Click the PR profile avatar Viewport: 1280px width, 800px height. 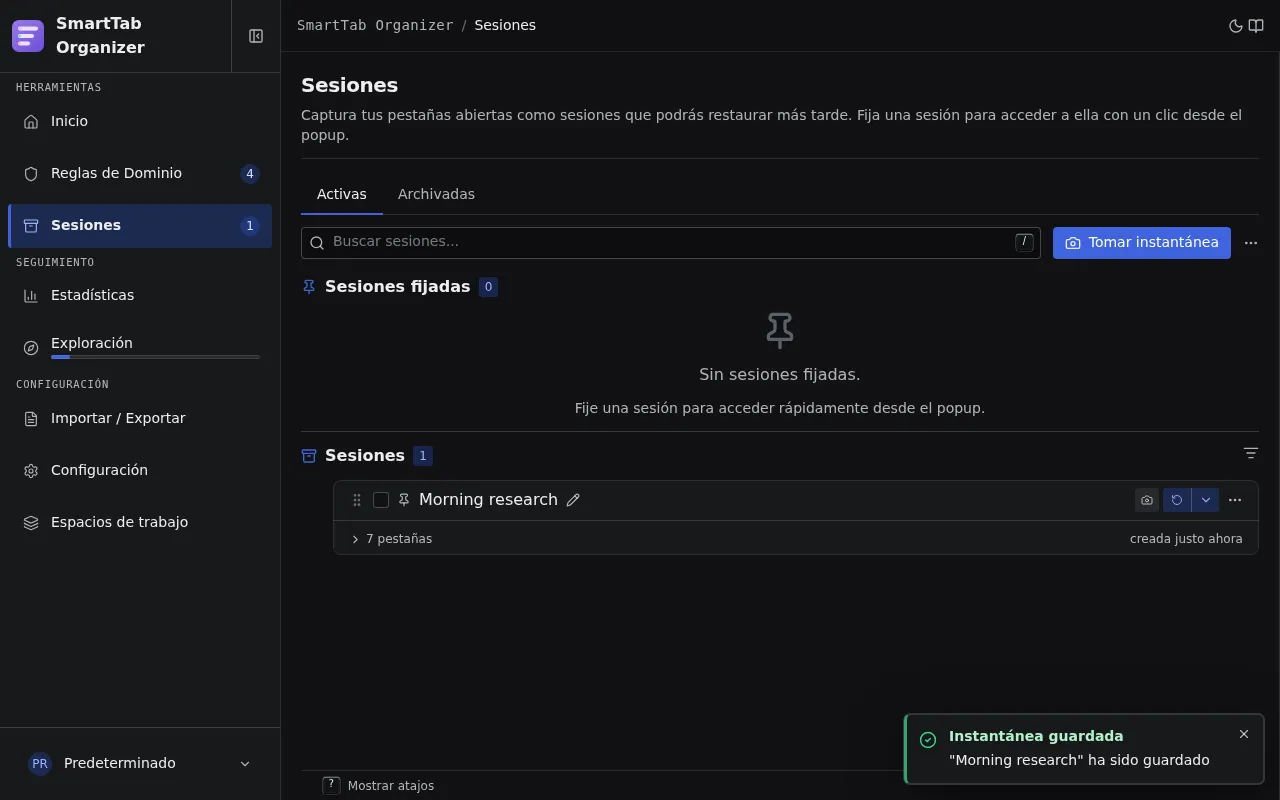click(x=40, y=763)
